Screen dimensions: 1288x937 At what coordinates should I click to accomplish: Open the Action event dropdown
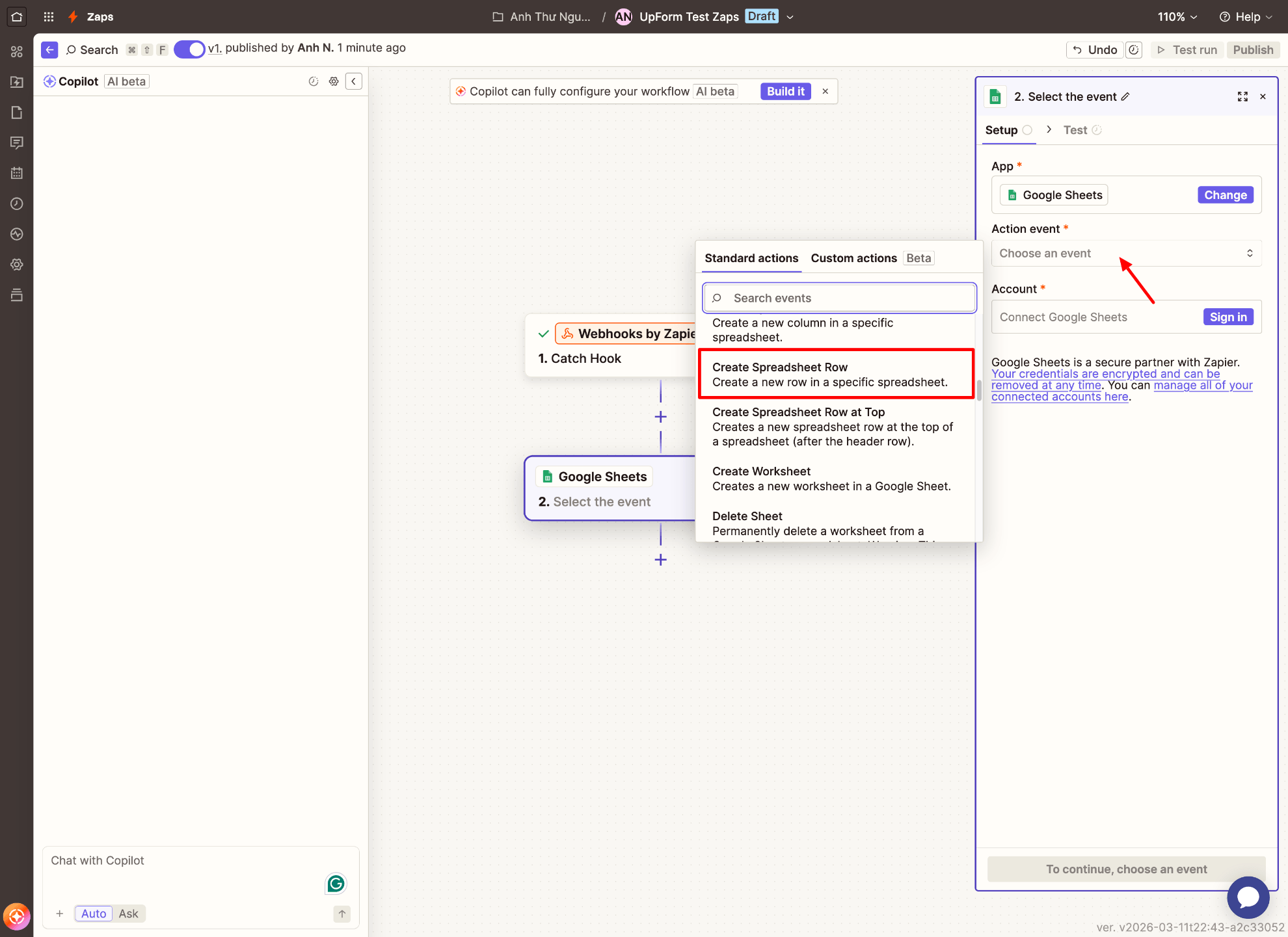(1126, 254)
